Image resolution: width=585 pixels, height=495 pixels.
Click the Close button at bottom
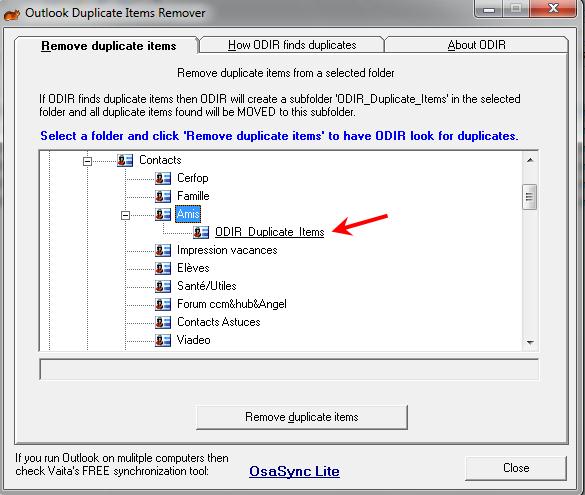[516, 468]
